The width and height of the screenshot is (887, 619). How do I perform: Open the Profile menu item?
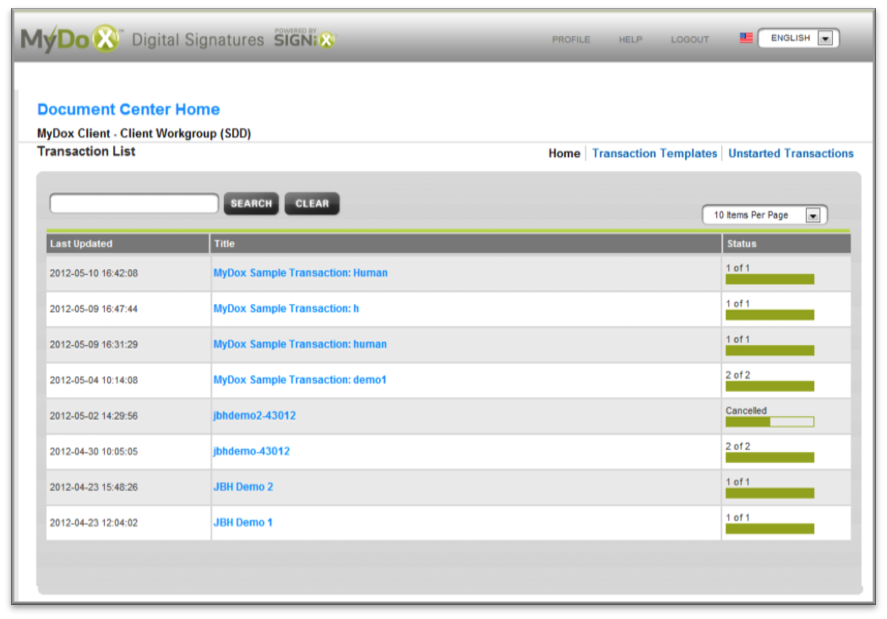pos(571,40)
